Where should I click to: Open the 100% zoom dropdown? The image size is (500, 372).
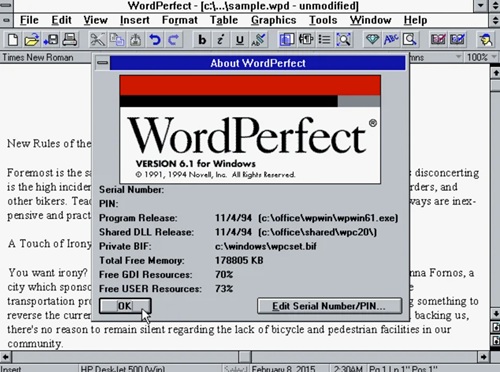click(x=481, y=57)
